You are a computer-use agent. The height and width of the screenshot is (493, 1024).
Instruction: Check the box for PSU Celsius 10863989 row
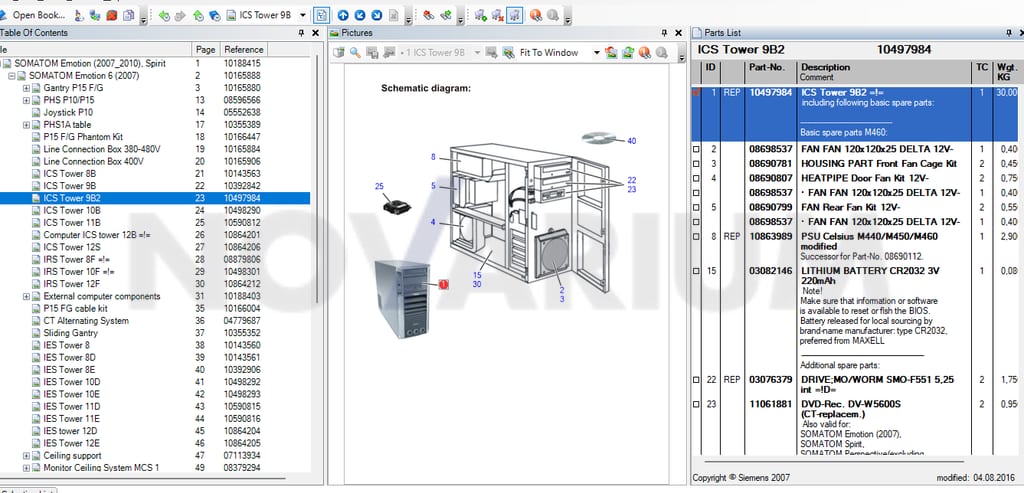[696, 236]
